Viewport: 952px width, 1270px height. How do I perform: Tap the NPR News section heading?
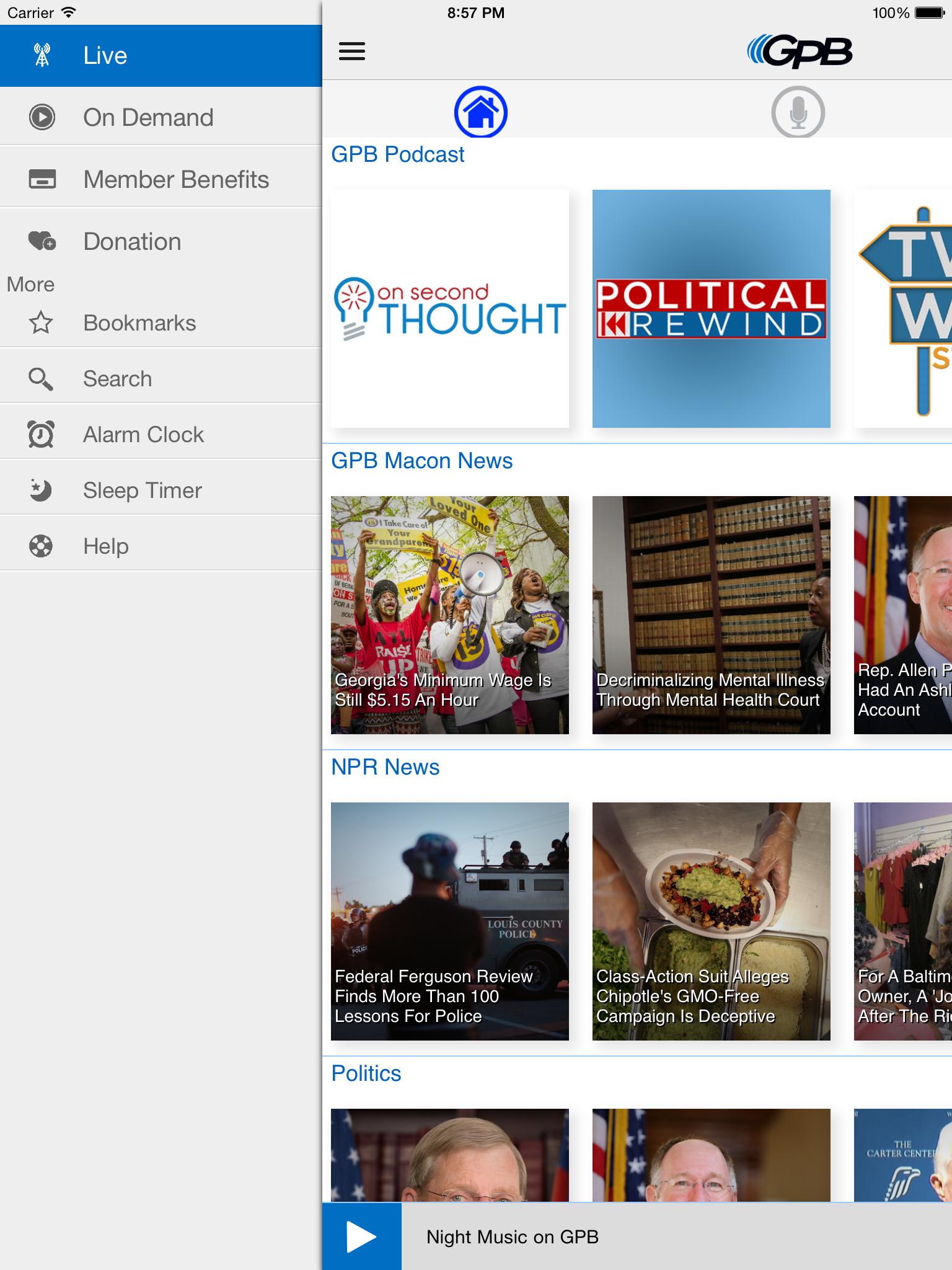point(386,767)
